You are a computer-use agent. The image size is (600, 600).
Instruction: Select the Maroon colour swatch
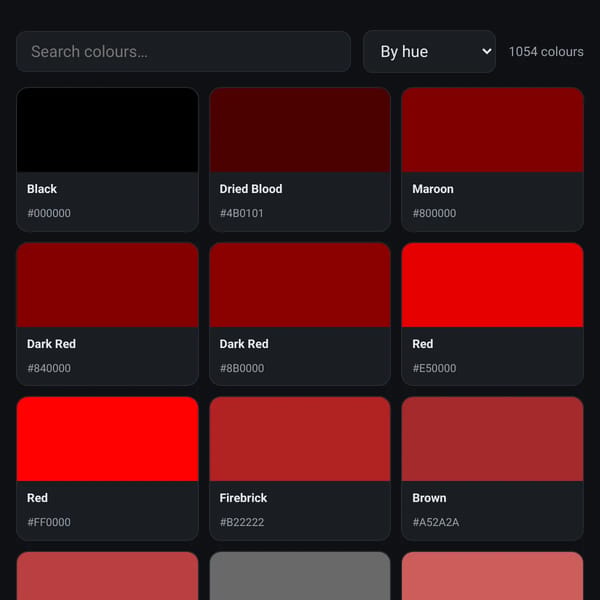click(x=492, y=130)
